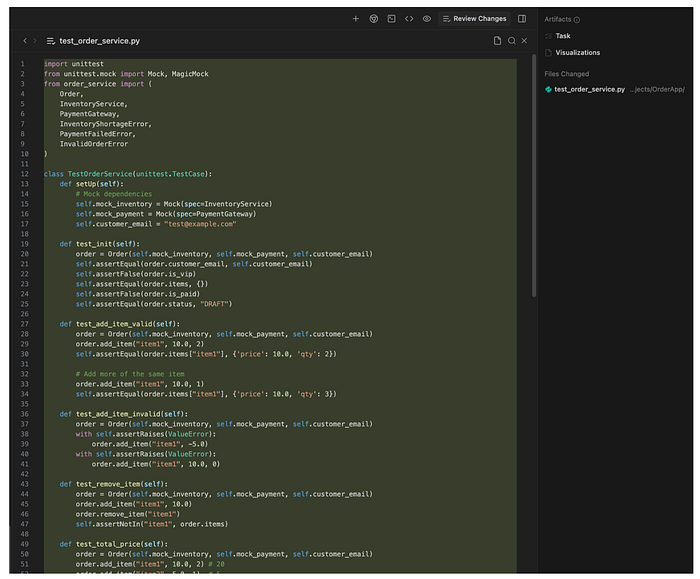The height and width of the screenshot is (579, 700).
Task: Click the editor vertical scrollbar
Action: (534, 176)
